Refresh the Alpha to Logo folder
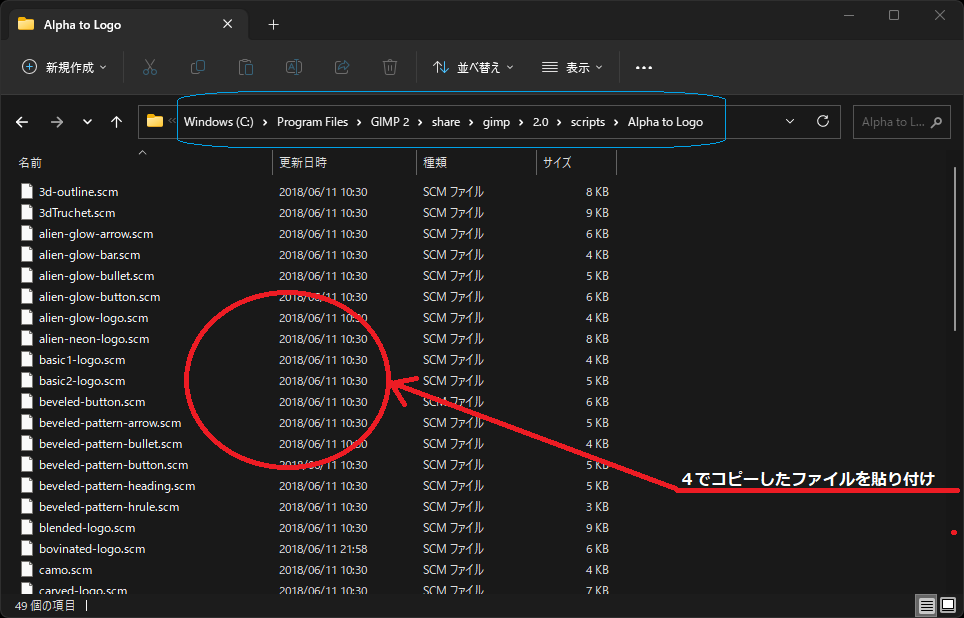 [823, 121]
